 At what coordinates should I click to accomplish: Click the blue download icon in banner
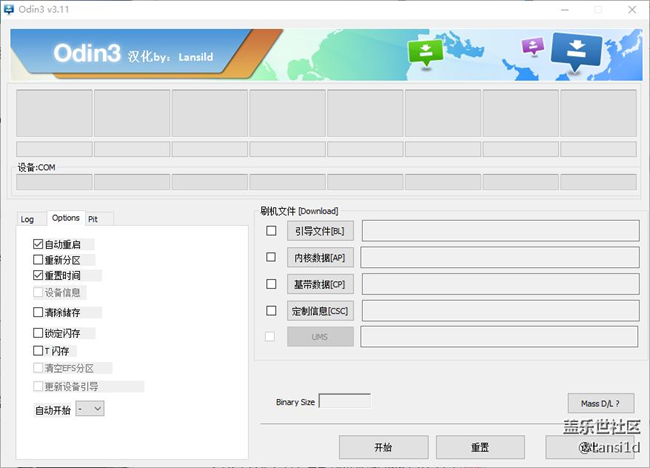576,51
